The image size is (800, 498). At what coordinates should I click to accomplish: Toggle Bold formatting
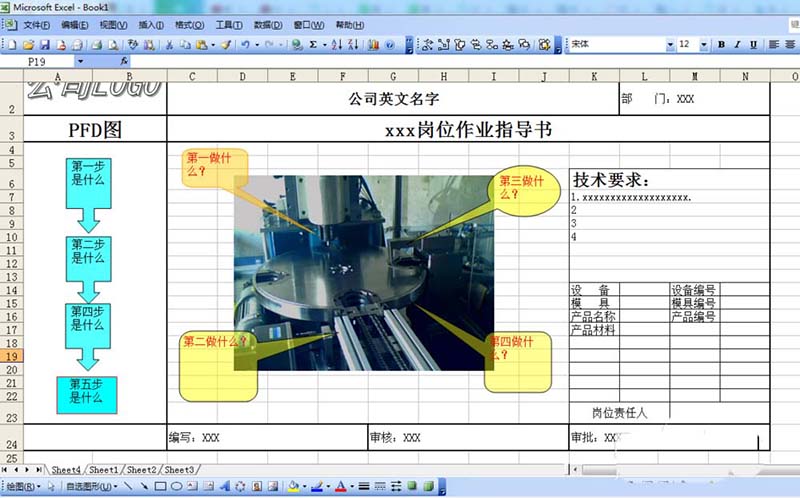(722, 45)
